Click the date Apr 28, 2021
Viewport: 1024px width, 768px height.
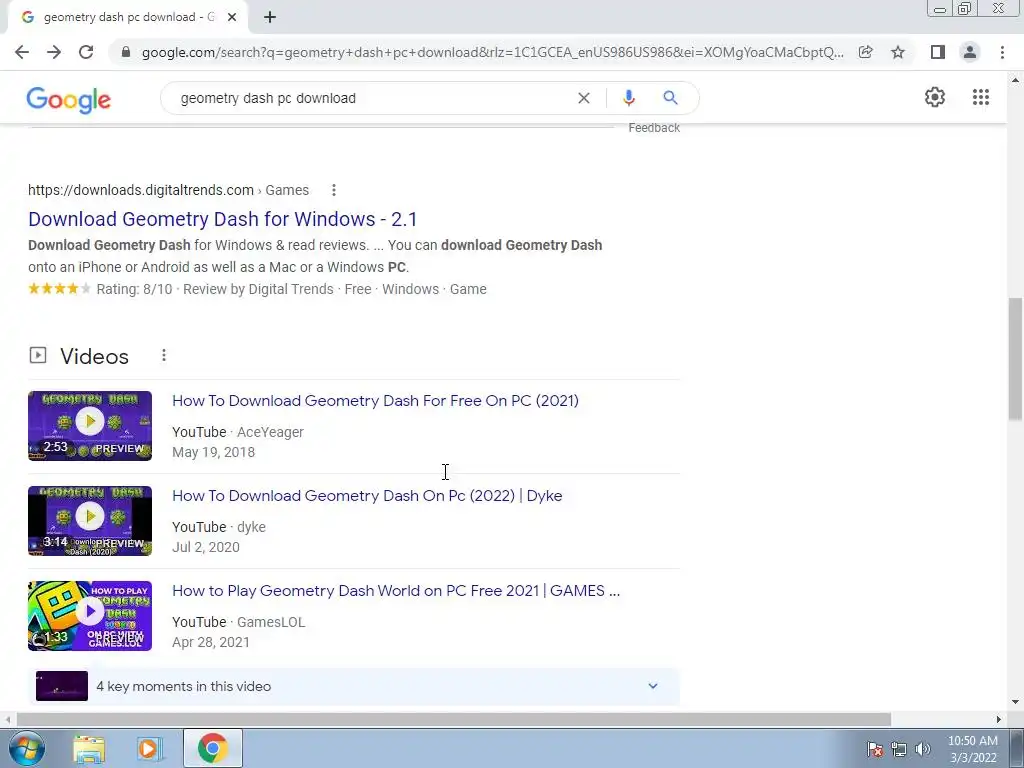[x=211, y=642]
